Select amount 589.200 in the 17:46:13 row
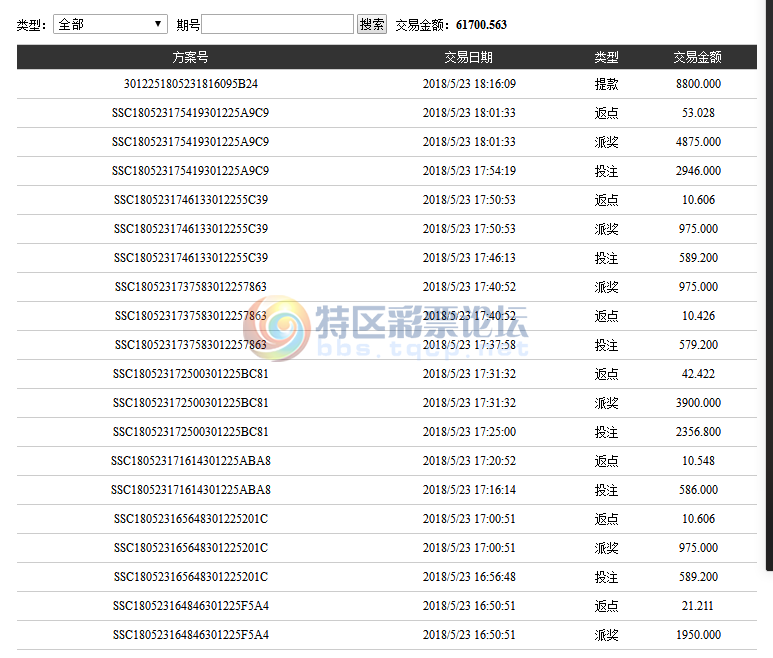This screenshot has width=773, height=658. click(698, 258)
